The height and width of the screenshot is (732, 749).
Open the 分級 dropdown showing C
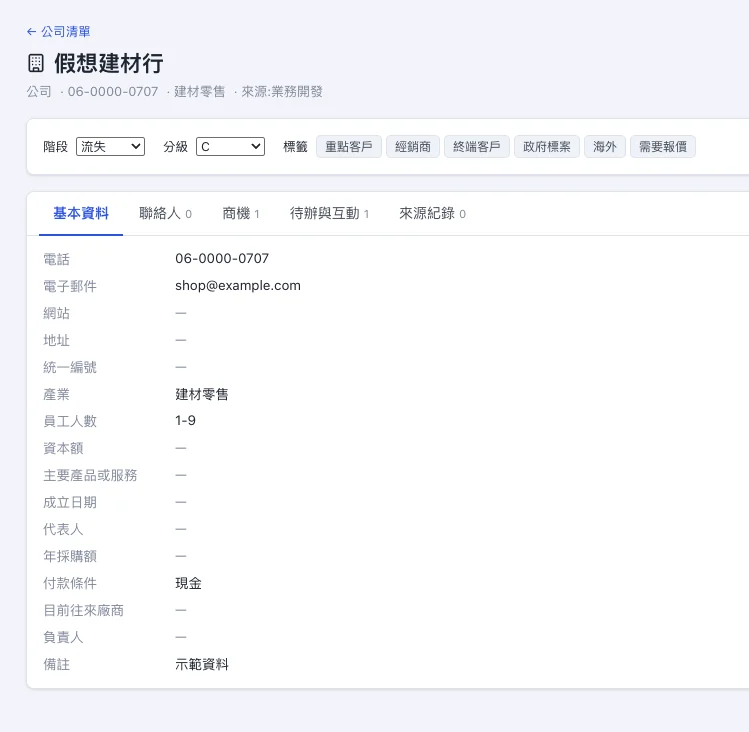click(x=230, y=146)
